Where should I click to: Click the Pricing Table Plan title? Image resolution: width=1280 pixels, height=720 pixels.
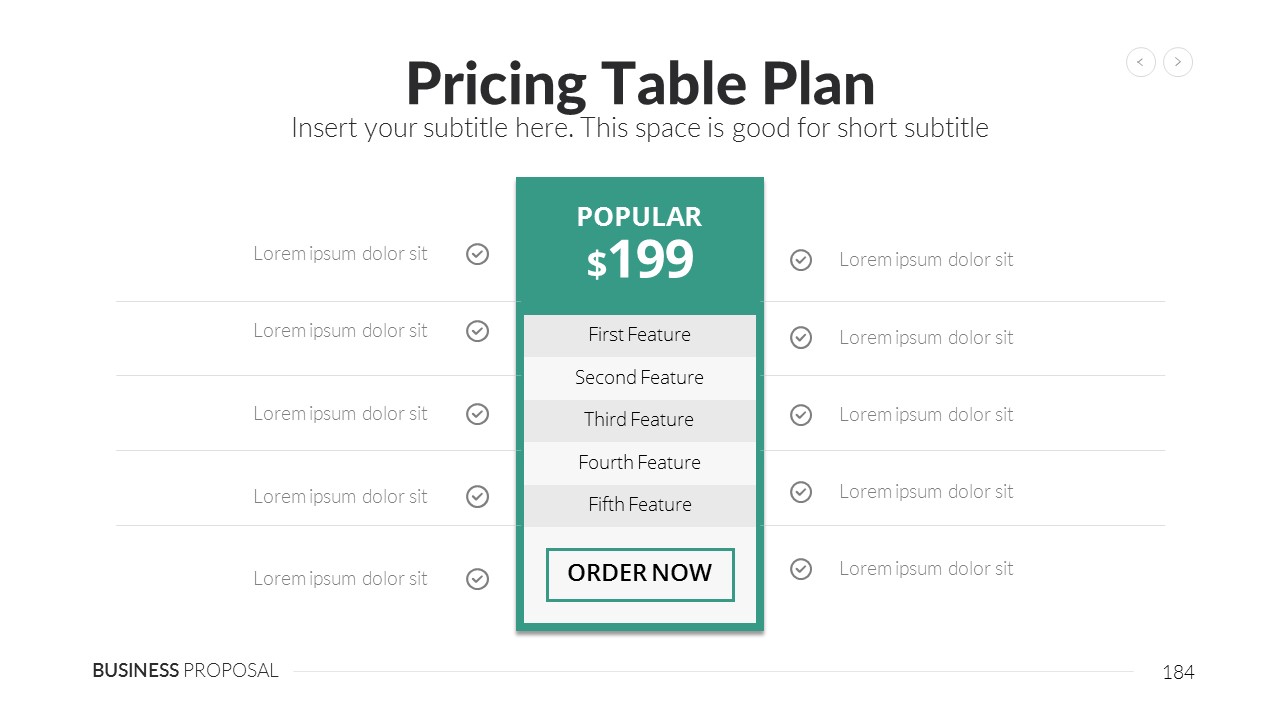[640, 84]
